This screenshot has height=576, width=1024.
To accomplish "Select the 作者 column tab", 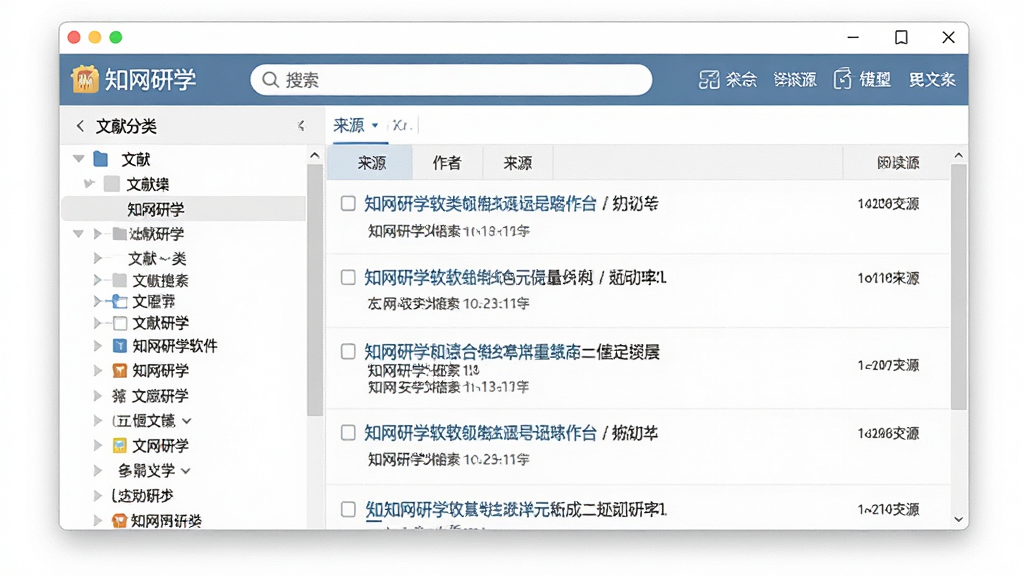I will (x=447, y=163).
